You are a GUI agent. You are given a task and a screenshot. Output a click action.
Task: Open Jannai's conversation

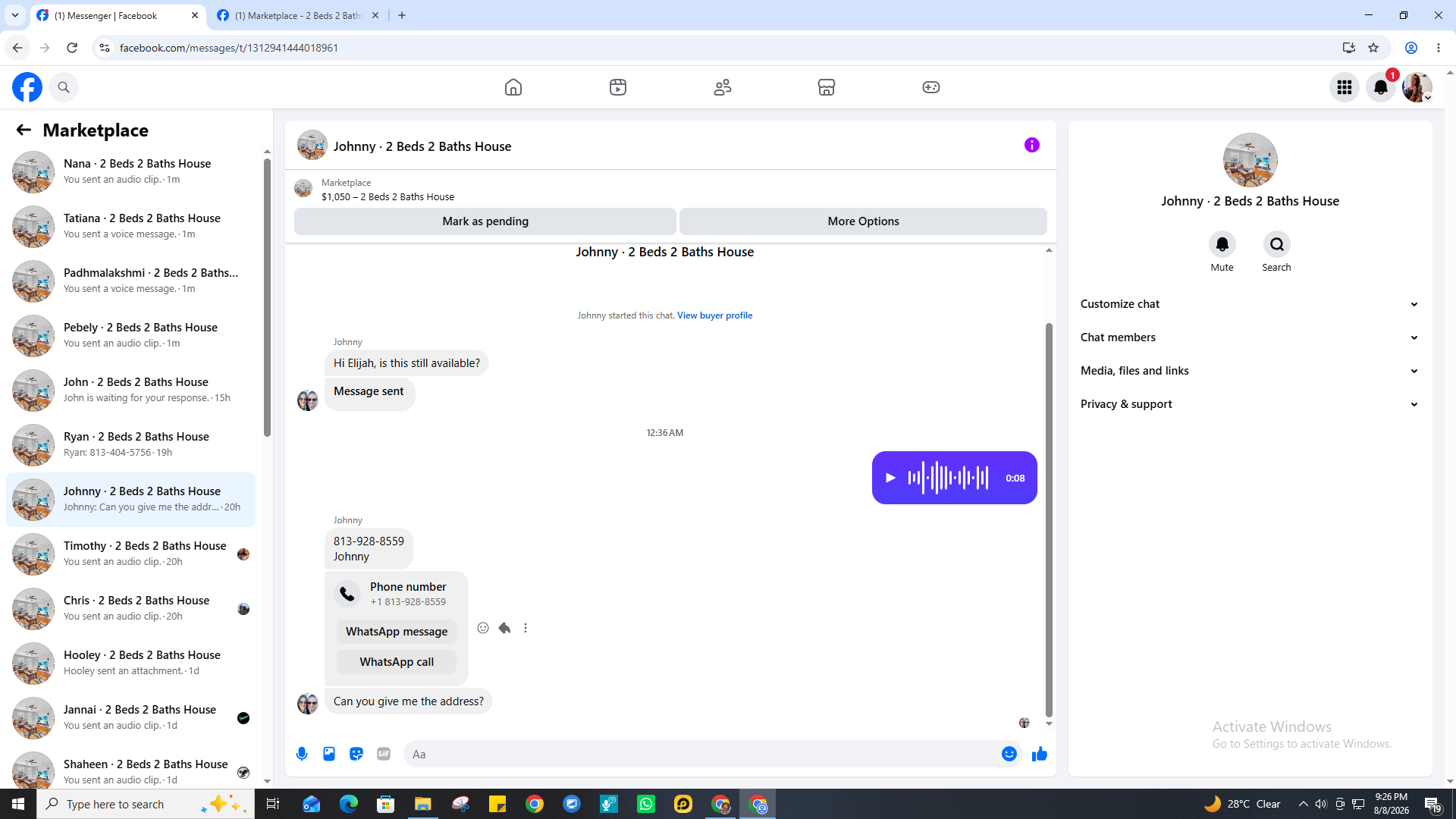130,717
